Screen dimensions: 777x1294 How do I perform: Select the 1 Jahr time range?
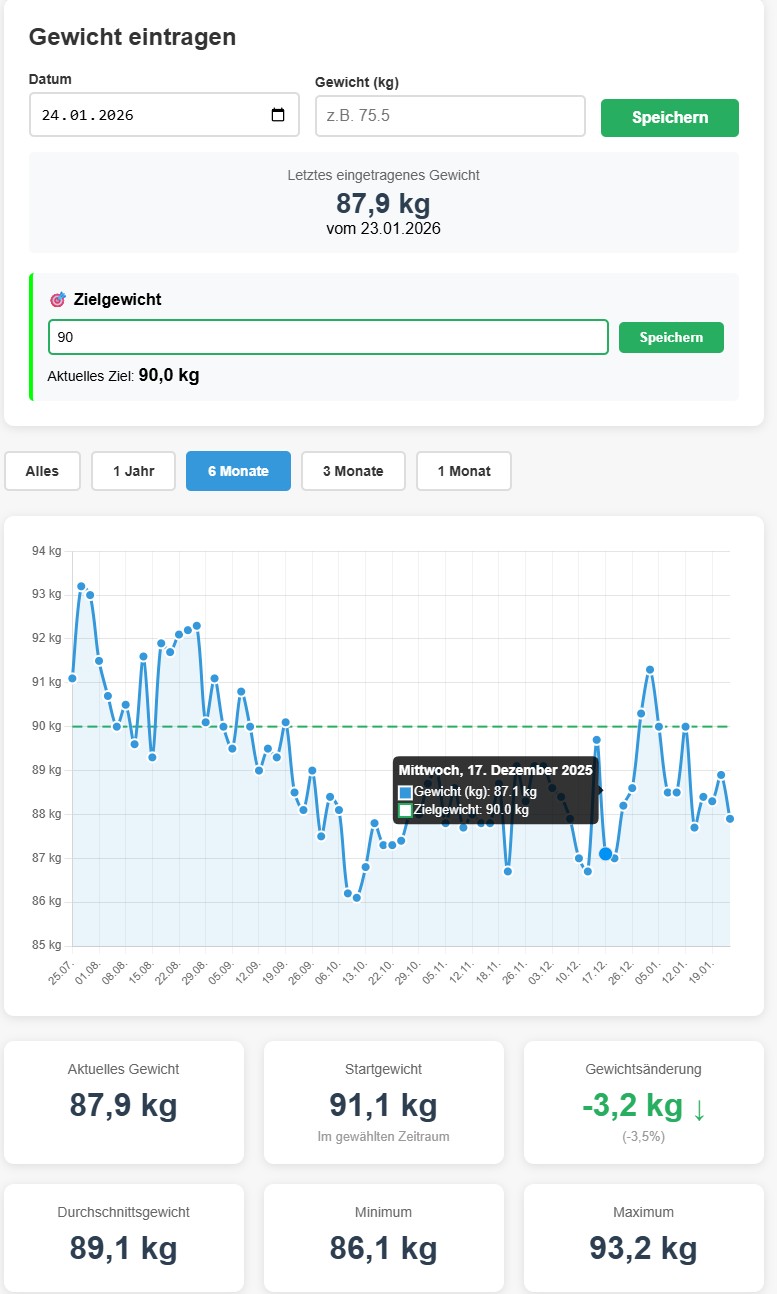133,471
